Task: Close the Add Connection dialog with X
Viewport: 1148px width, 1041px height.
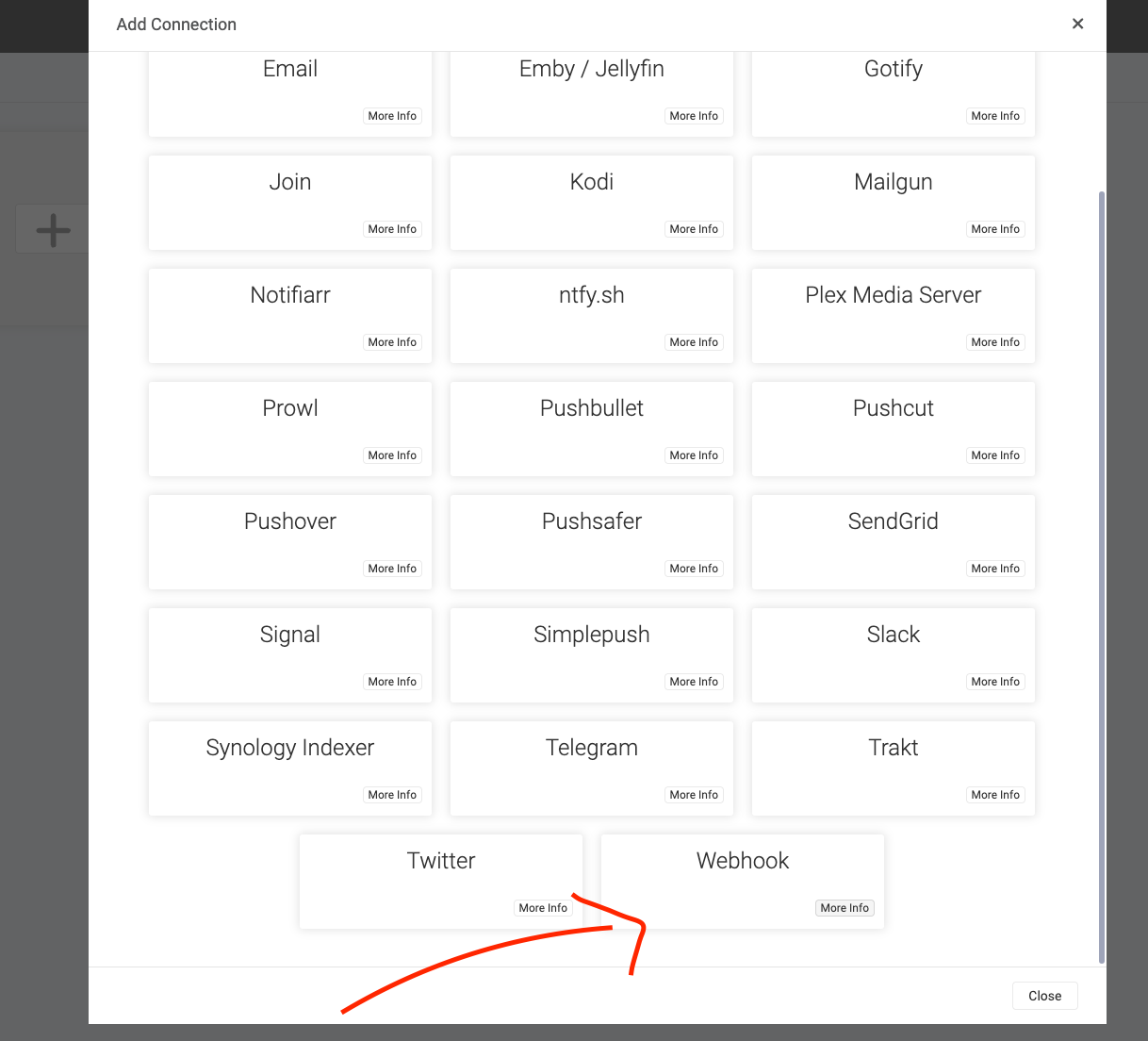Action: (1077, 24)
